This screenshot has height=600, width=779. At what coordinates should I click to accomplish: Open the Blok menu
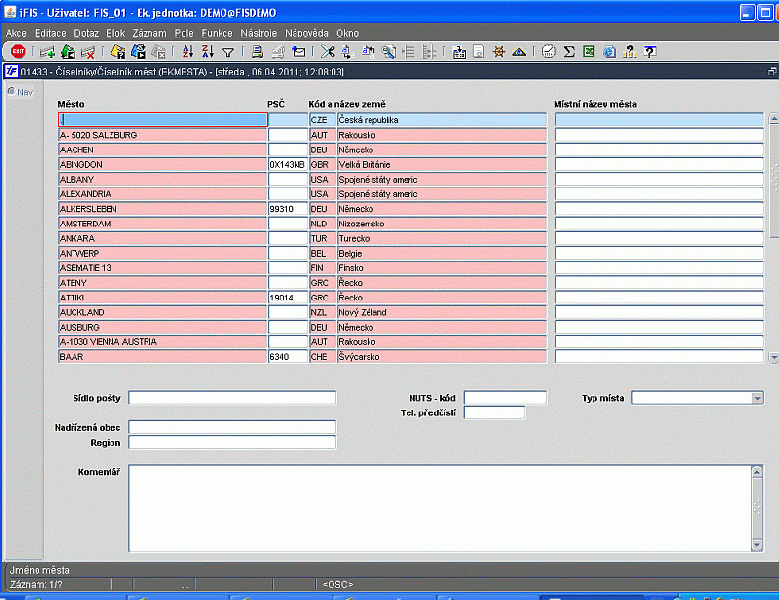coord(115,33)
